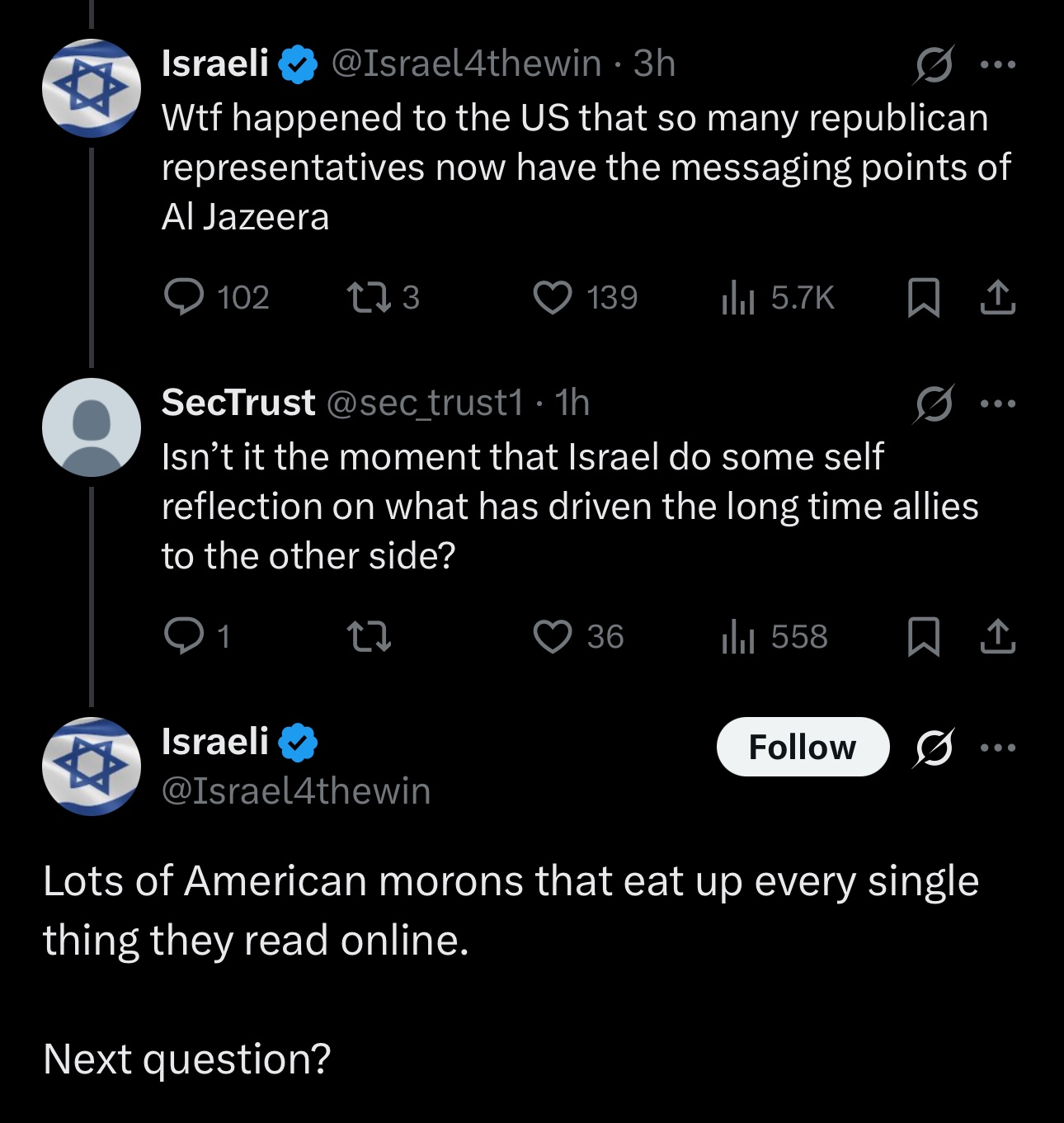Bookmark the SecTrust reply
The image size is (1064, 1123).
[x=923, y=637]
